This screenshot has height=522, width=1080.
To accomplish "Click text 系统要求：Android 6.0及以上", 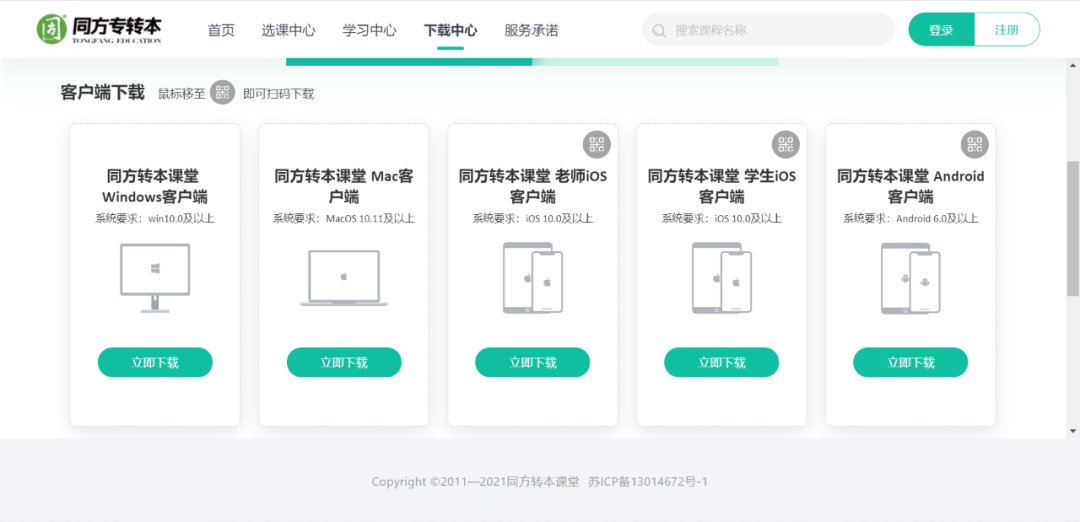I will coord(911,219).
